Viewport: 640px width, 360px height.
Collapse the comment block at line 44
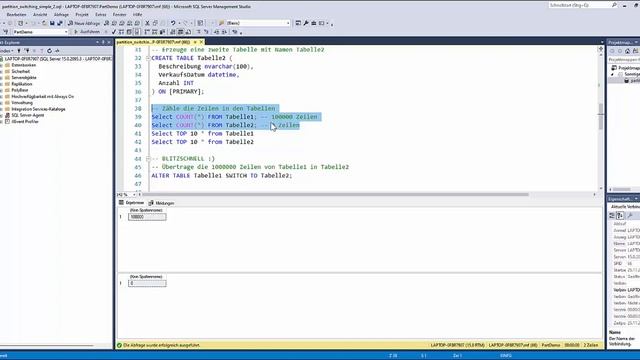(x=148, y=159)
